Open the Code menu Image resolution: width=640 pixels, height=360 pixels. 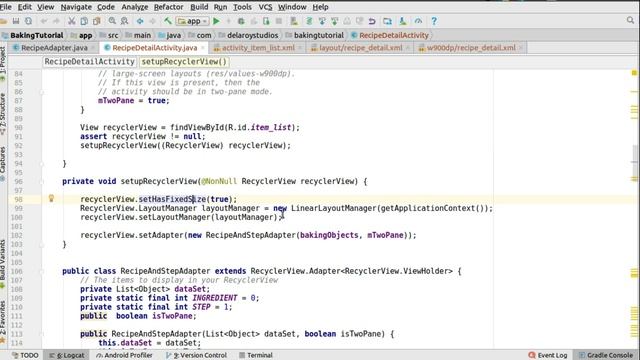tap(106, 7)
